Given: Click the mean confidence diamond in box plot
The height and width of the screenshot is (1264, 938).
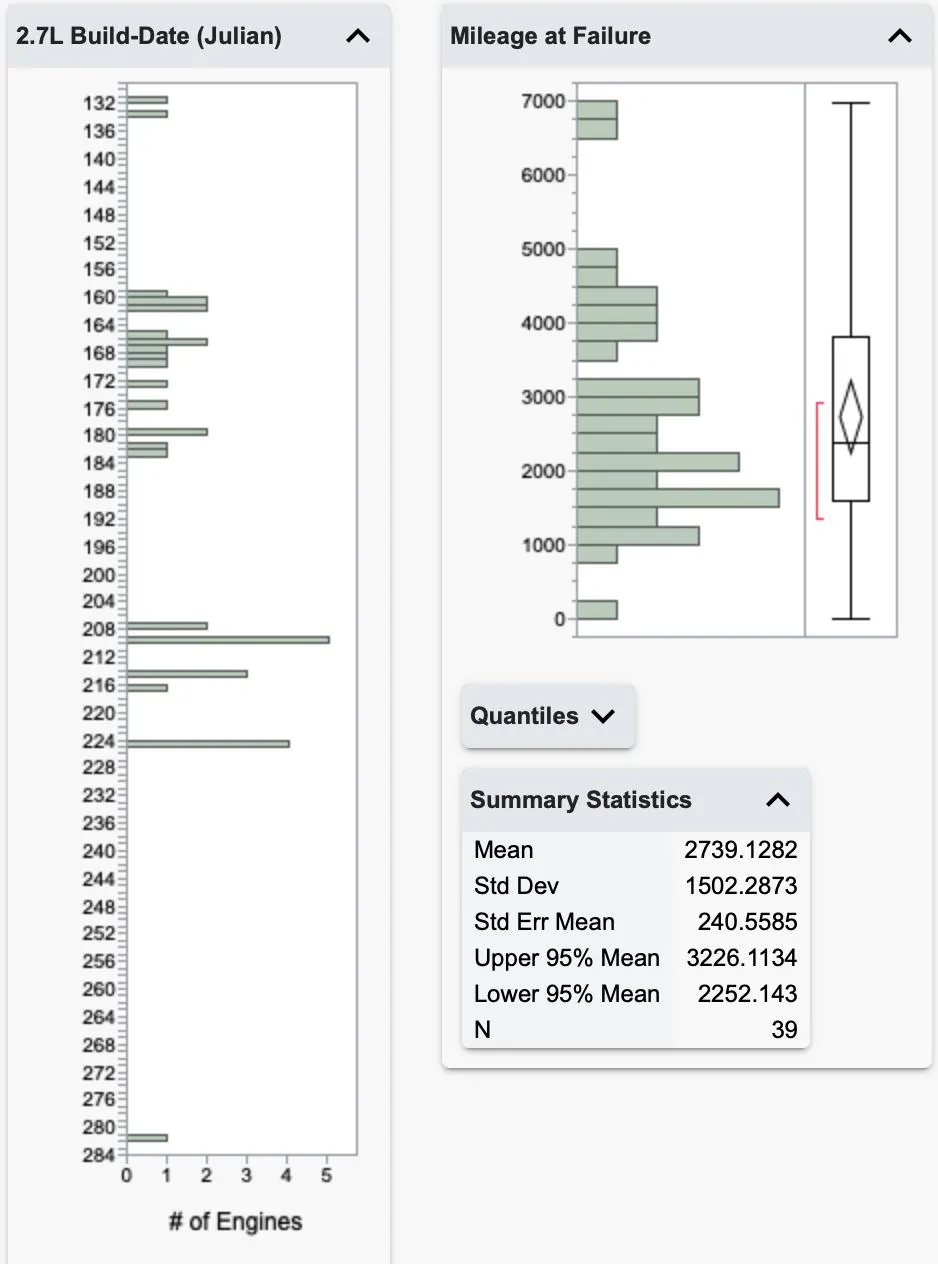Looking at the screenshot, I should [851, 416].
